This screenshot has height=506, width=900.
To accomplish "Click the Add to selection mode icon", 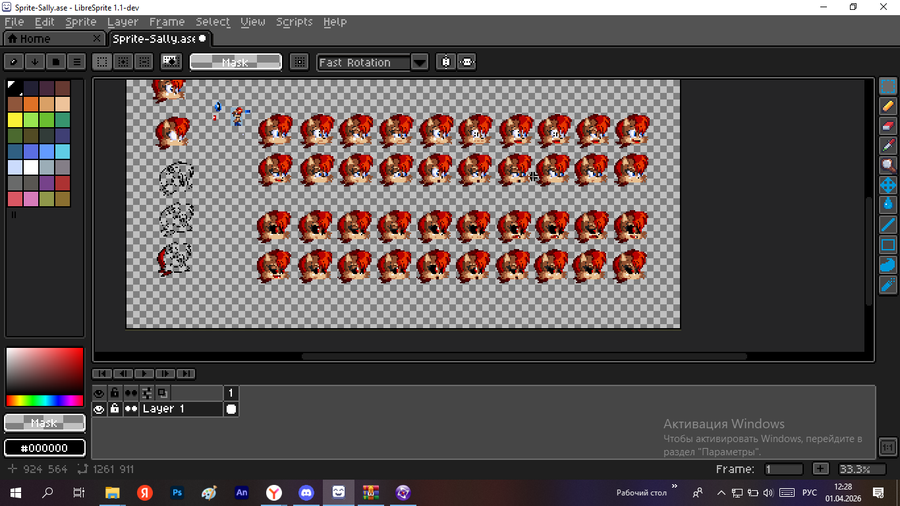I will click(x=123, y=62).
